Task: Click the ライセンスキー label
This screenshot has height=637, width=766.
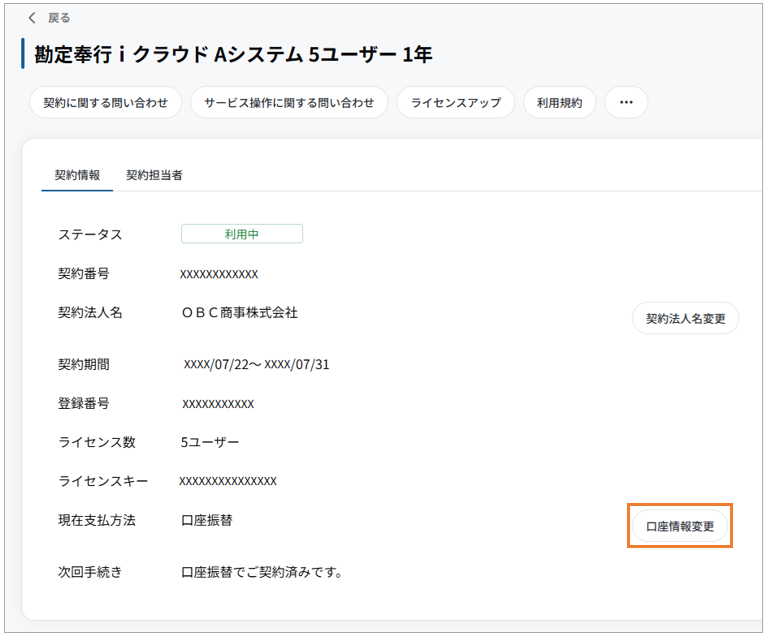Action: 103,481
